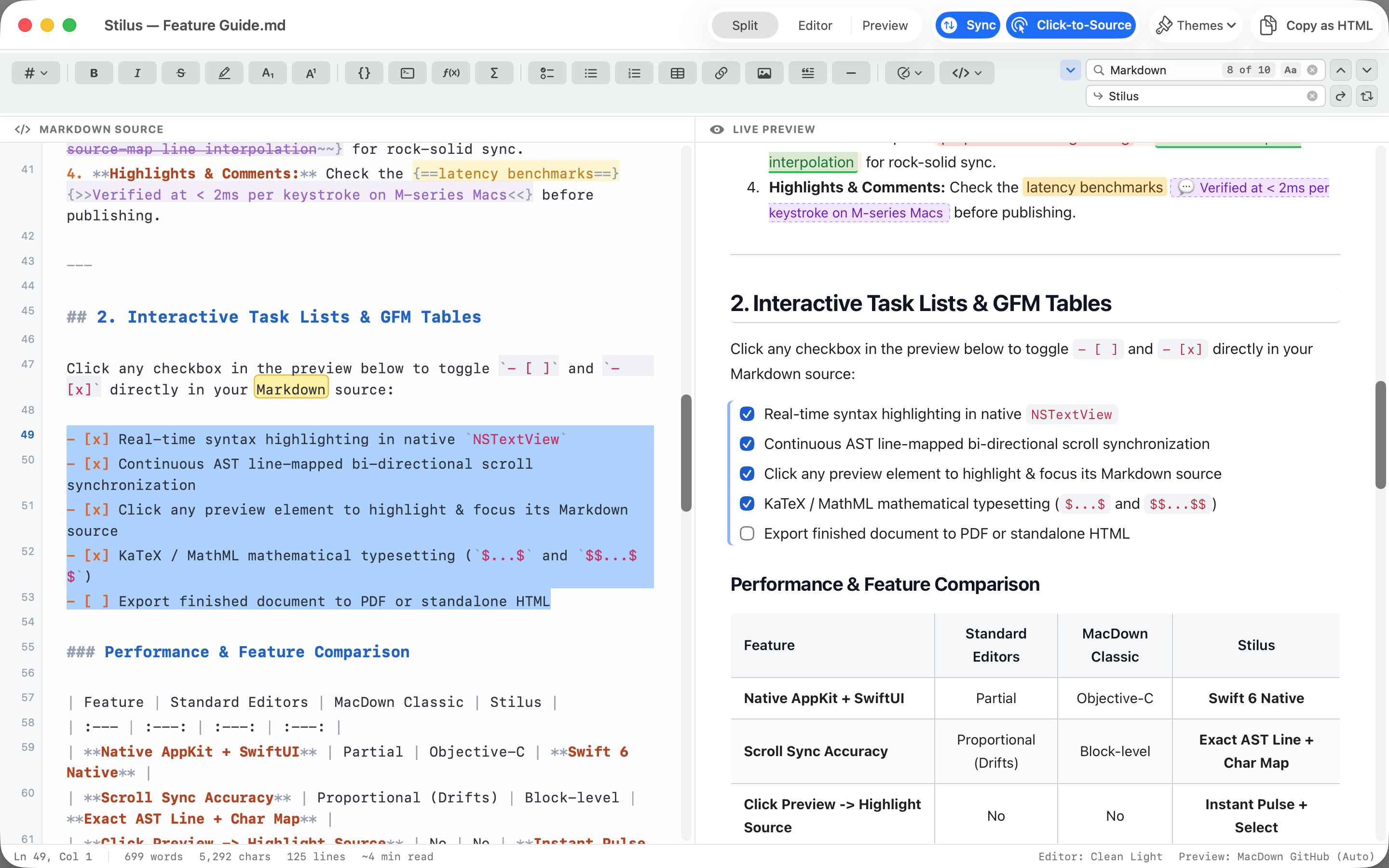The width and height of the screenshot is (1389, 868).
Task: Toggle Click-to-Source mode
Action: (1072, 25)
